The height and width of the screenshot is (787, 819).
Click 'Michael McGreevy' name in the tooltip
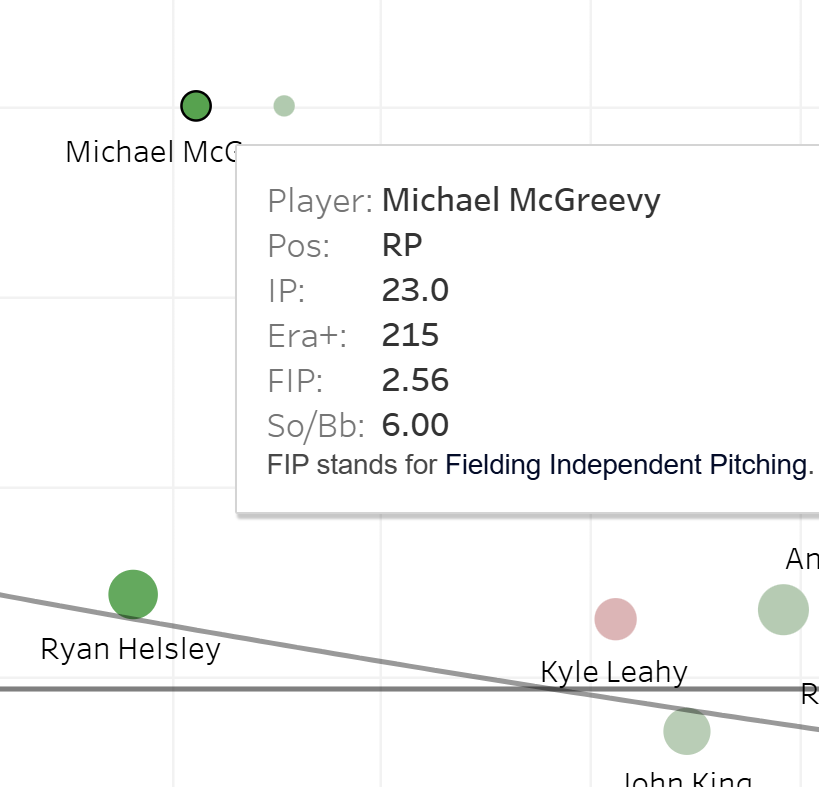tap(521, 200)
